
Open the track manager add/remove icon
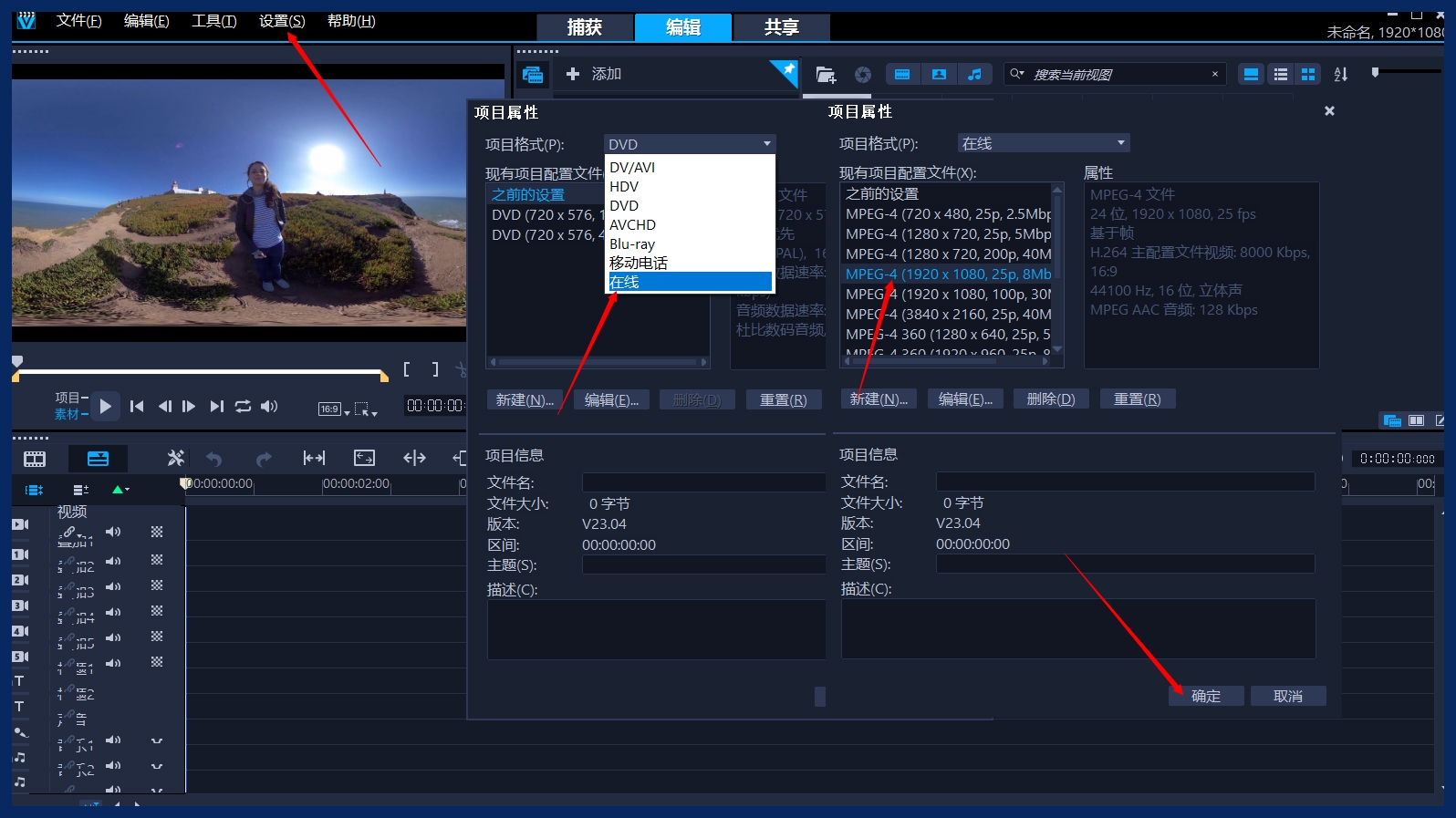tap(81, 490)
